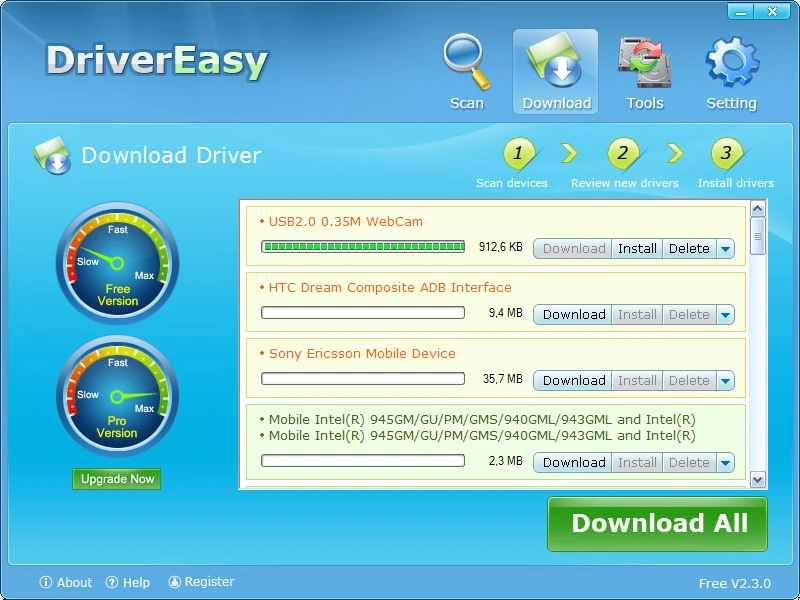Image resolution: width=800 pixels, height=600 pixels.
Task: Click step 1 Scan devices badge
Action: [x=519, y=153]
